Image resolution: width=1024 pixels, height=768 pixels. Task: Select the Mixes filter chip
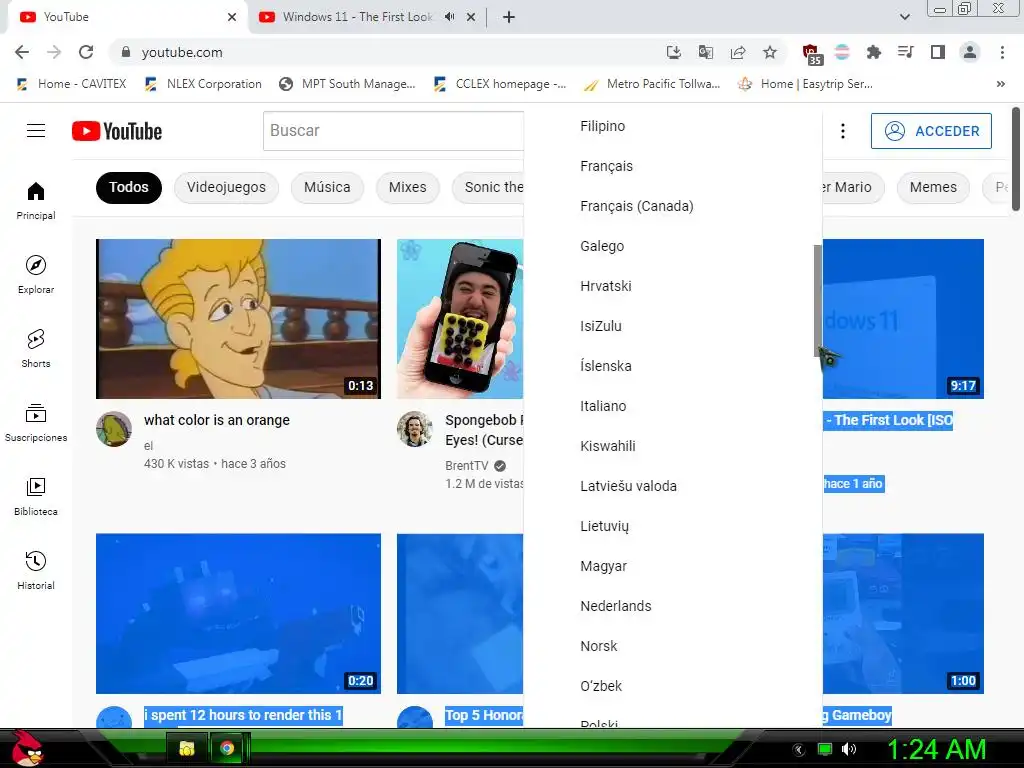tap(408, 187)
